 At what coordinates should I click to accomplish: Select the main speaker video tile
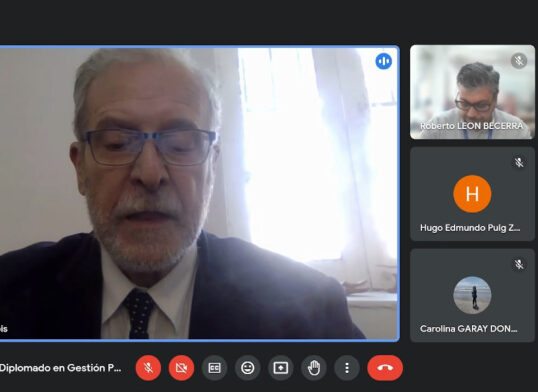pyautogui.click(x=199, y=193)
